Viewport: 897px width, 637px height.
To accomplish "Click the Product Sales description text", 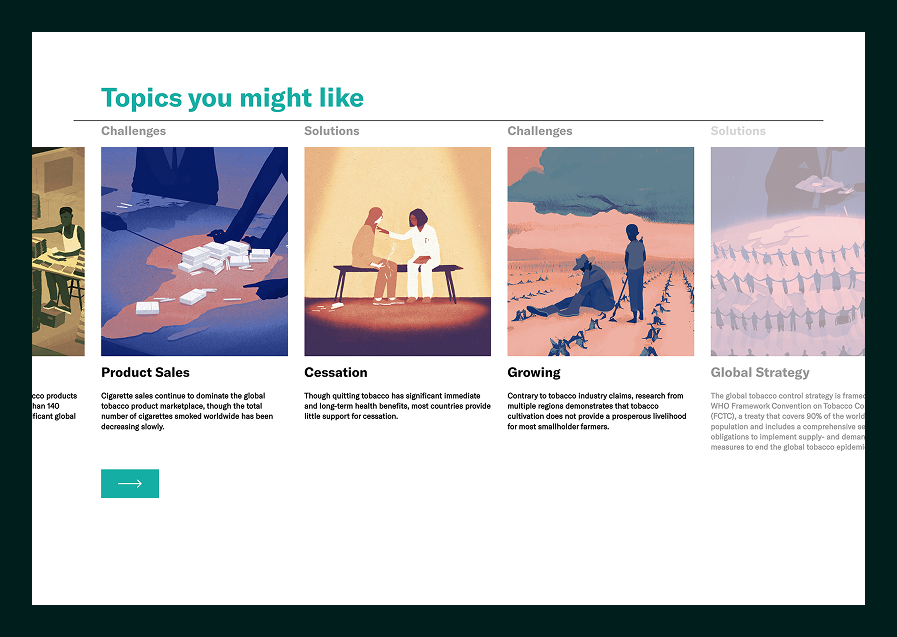I will (x=193, y=412).
